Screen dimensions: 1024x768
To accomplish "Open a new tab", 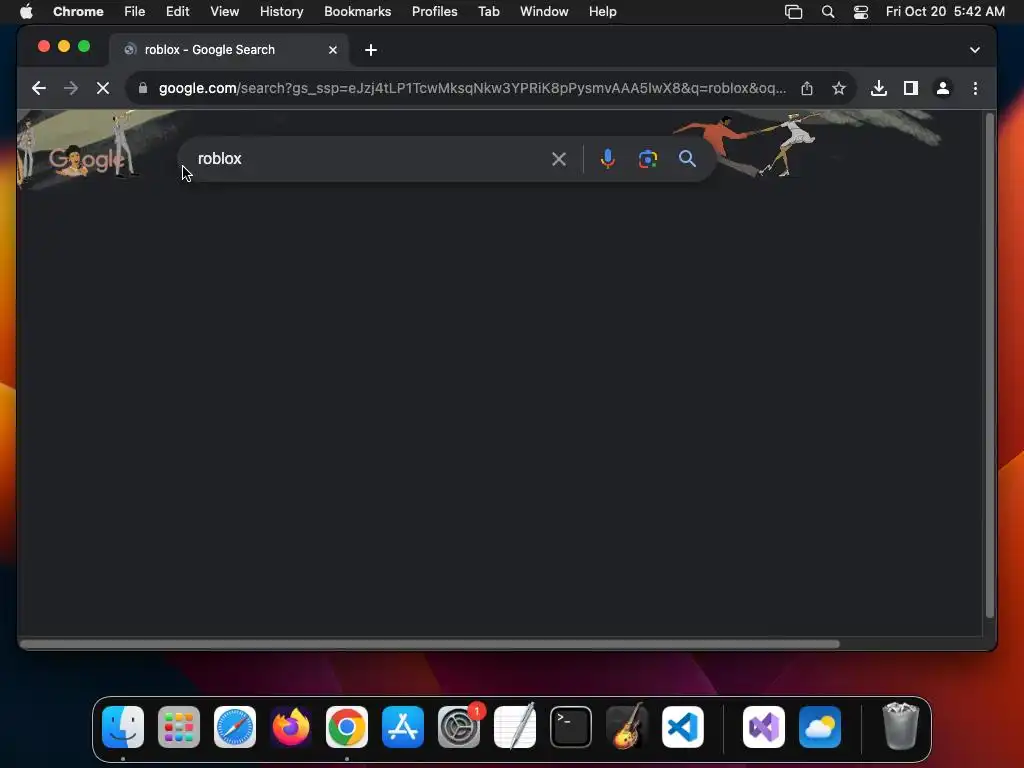I will [371, 50].
